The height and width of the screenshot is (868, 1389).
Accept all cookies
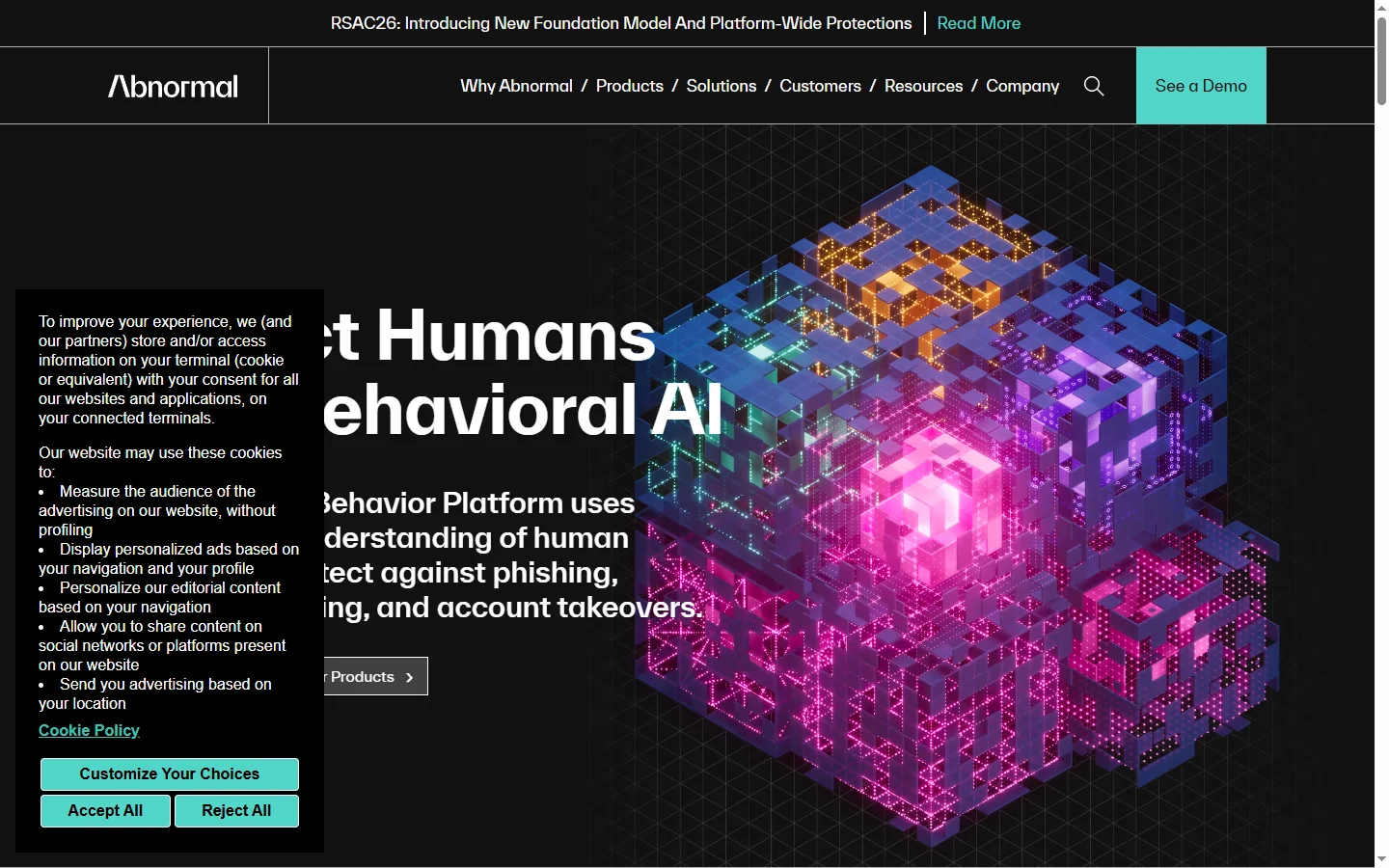click(x=105, y=810)
